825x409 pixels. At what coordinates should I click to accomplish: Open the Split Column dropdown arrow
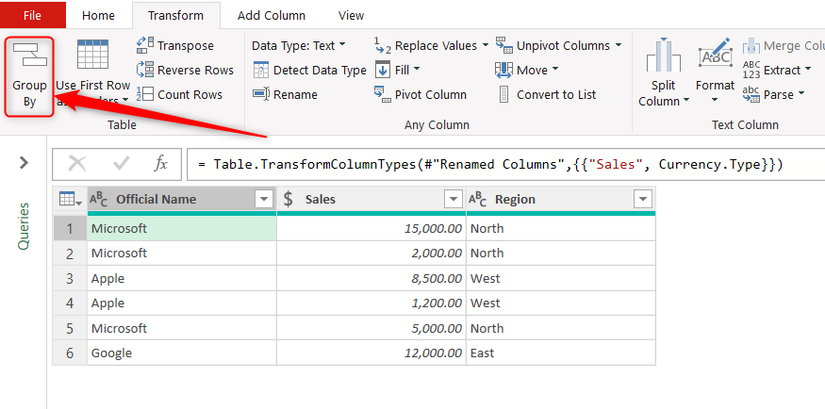[686, 101]
